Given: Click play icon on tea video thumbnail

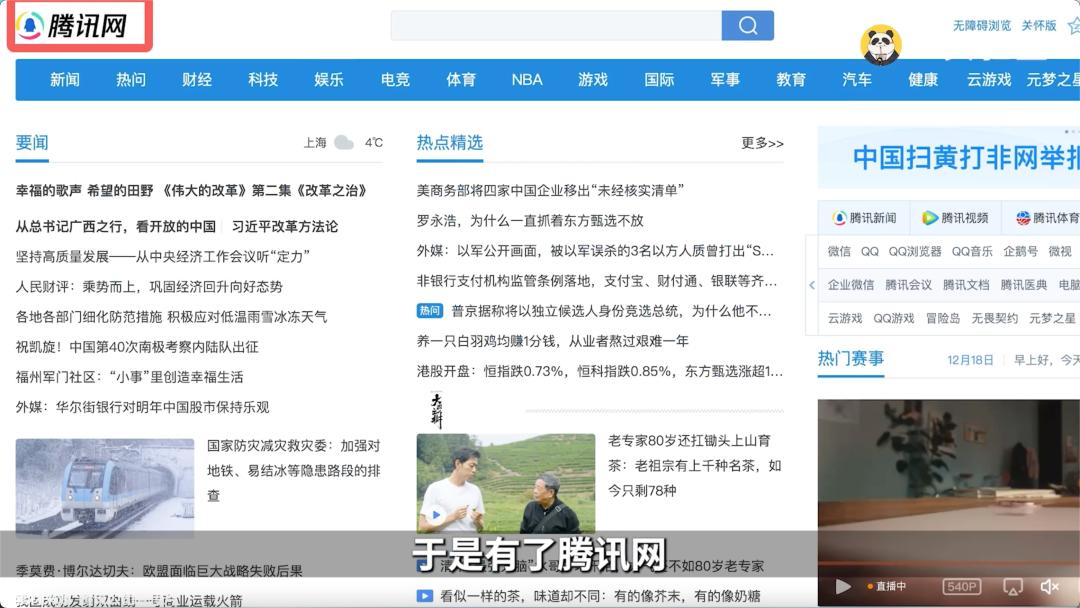Looking at the screenshot, I should [x=436, y=514].
